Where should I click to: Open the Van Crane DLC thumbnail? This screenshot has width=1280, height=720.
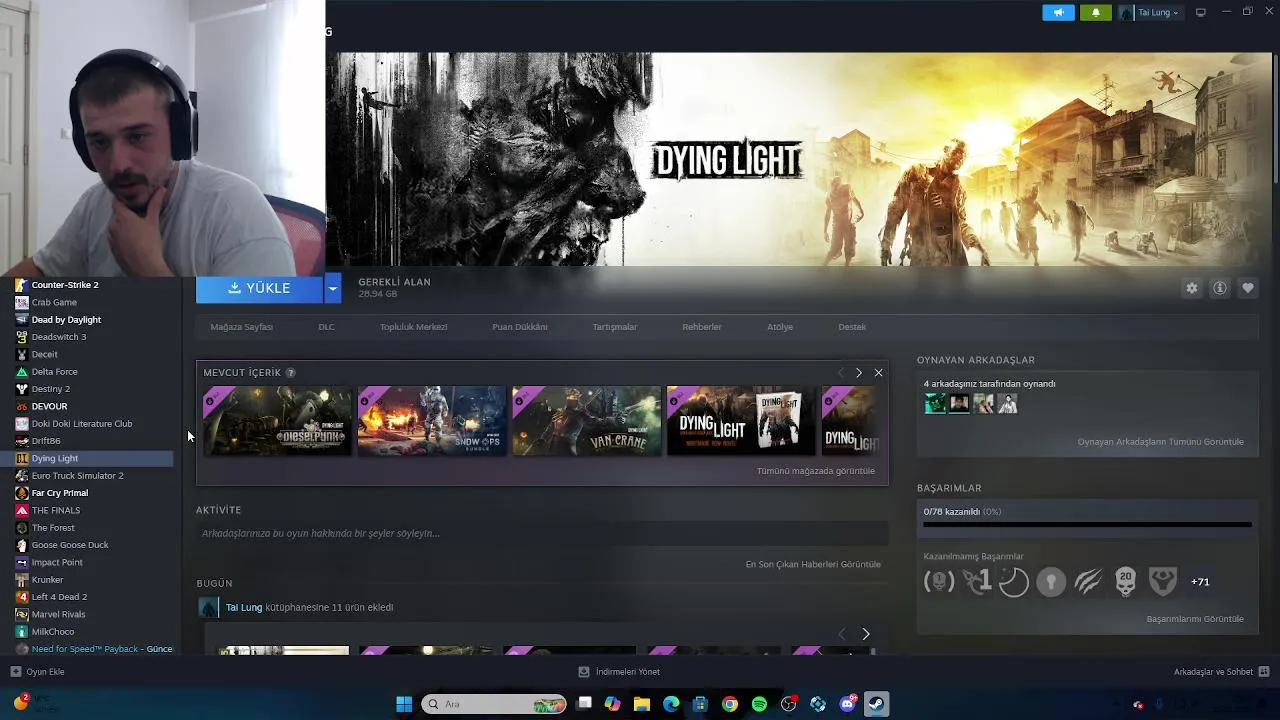pyautogui.click(x=587, y=421)
